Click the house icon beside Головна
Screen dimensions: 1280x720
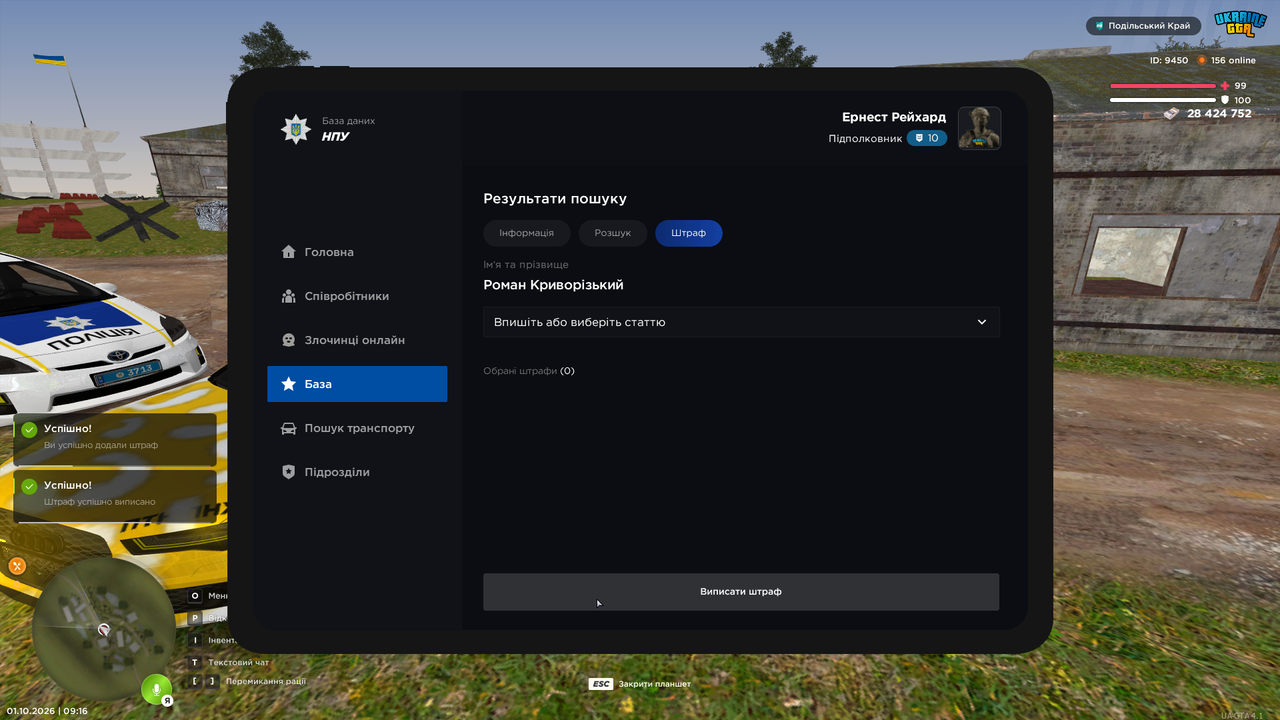tap(288, 252)
